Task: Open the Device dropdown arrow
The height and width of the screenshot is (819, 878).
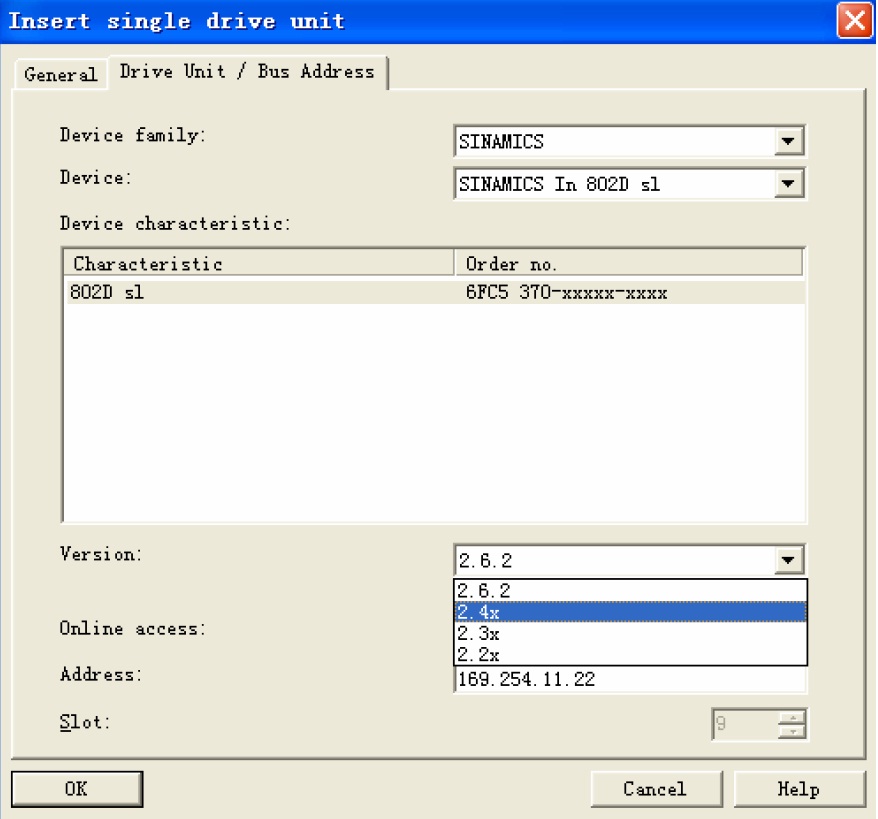Action: pyautogui.click(x=788, y=184)
